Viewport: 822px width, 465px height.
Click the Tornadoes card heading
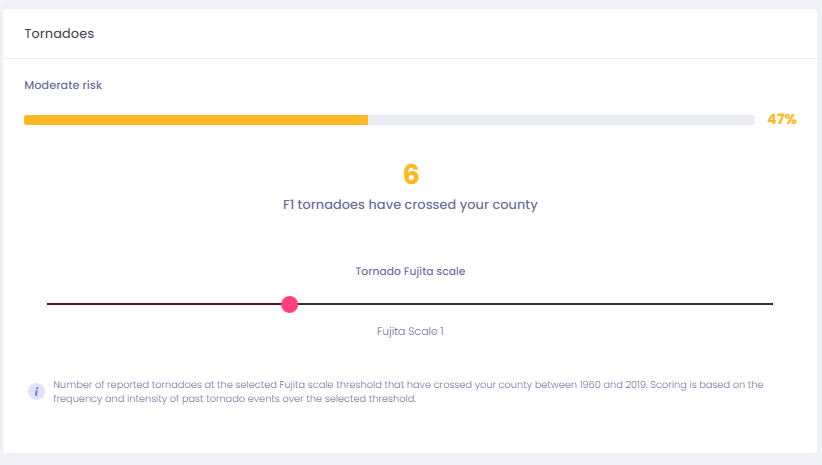[x=59, y=34]
